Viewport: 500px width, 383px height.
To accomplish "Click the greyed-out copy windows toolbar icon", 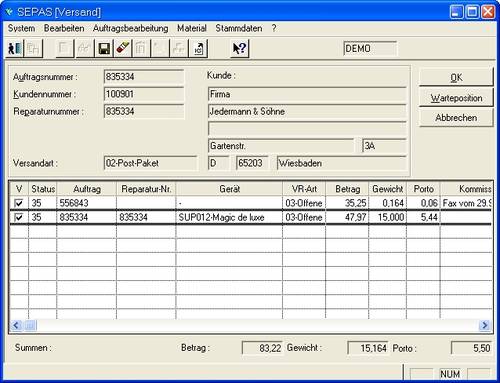I will pos(33,49).
